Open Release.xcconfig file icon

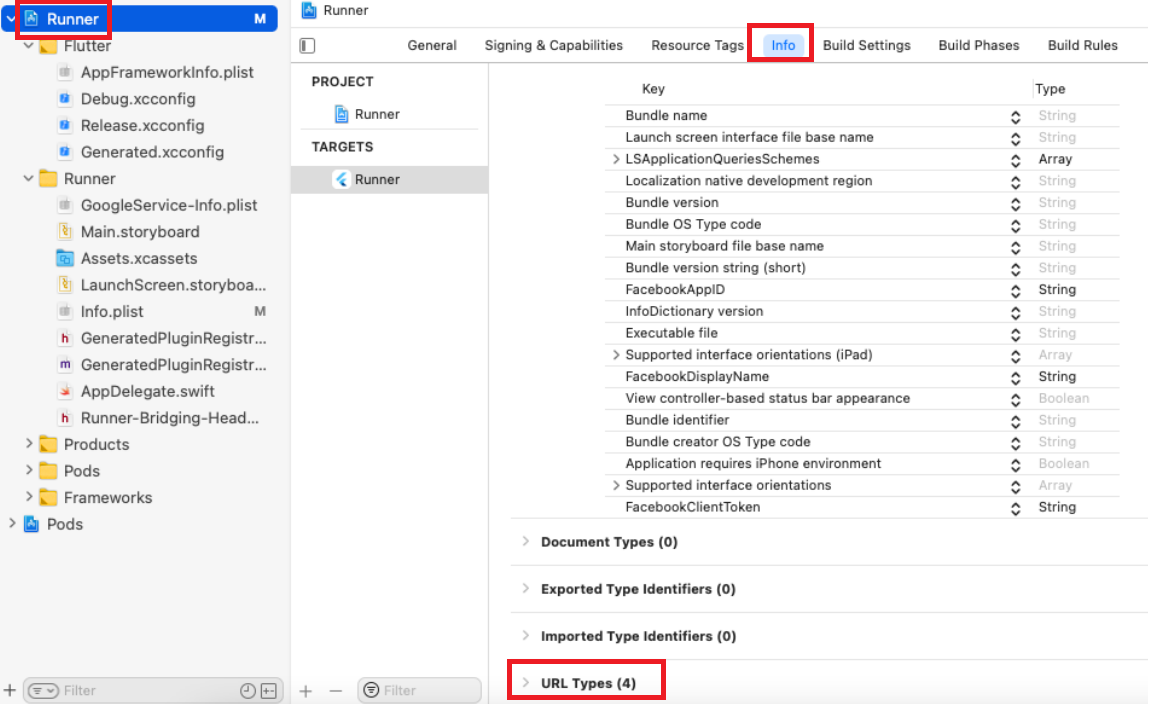click(65, 125)
